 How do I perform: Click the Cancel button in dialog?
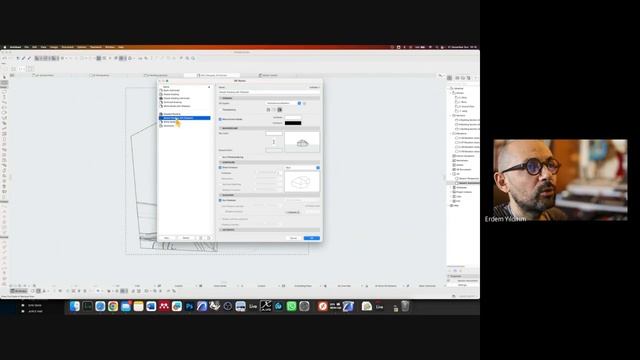coord(293,238)
